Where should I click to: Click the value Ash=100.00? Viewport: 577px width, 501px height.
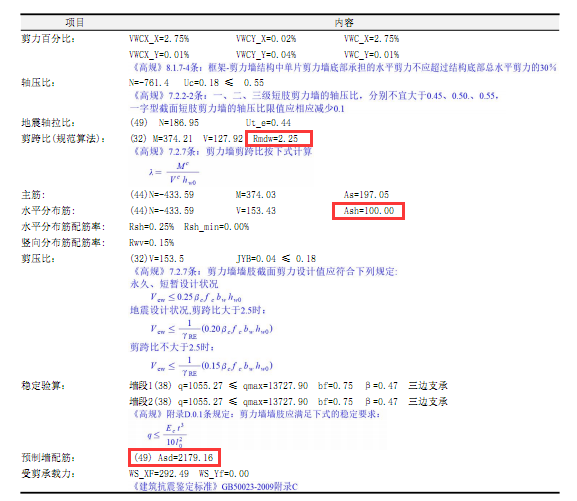click(369, 211)
